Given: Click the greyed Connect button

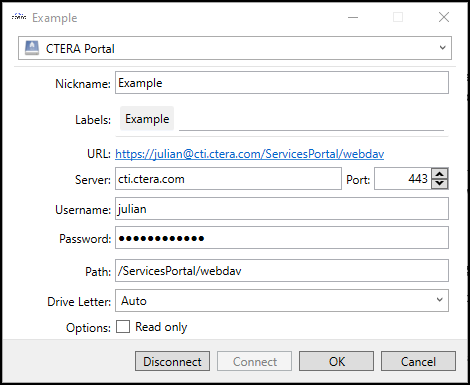Looking at the screenshot, I should point(254,361).
